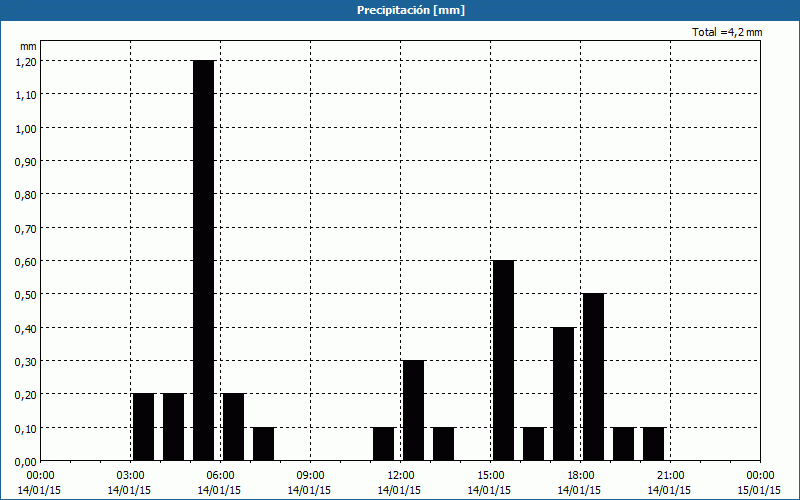
Task: Click the 09:00 time label
Action: [310, 476]
